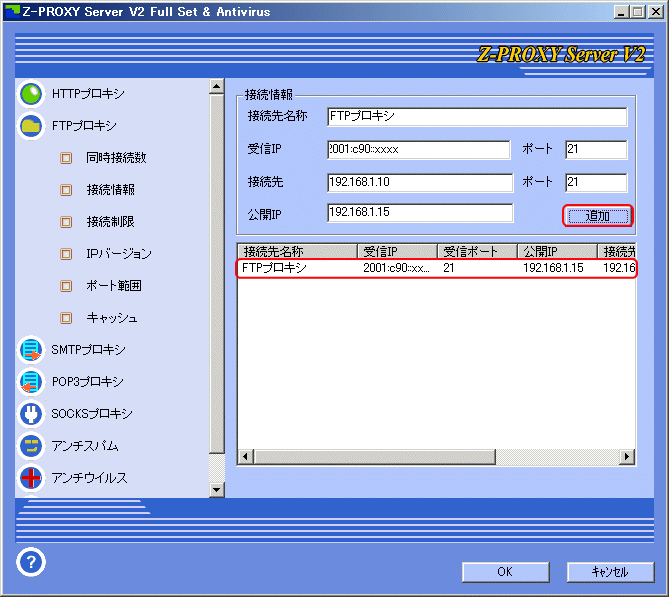Click the port field next to 接続先
The height and width of the screenshot is (597, 669).
(x=596, y=182)
